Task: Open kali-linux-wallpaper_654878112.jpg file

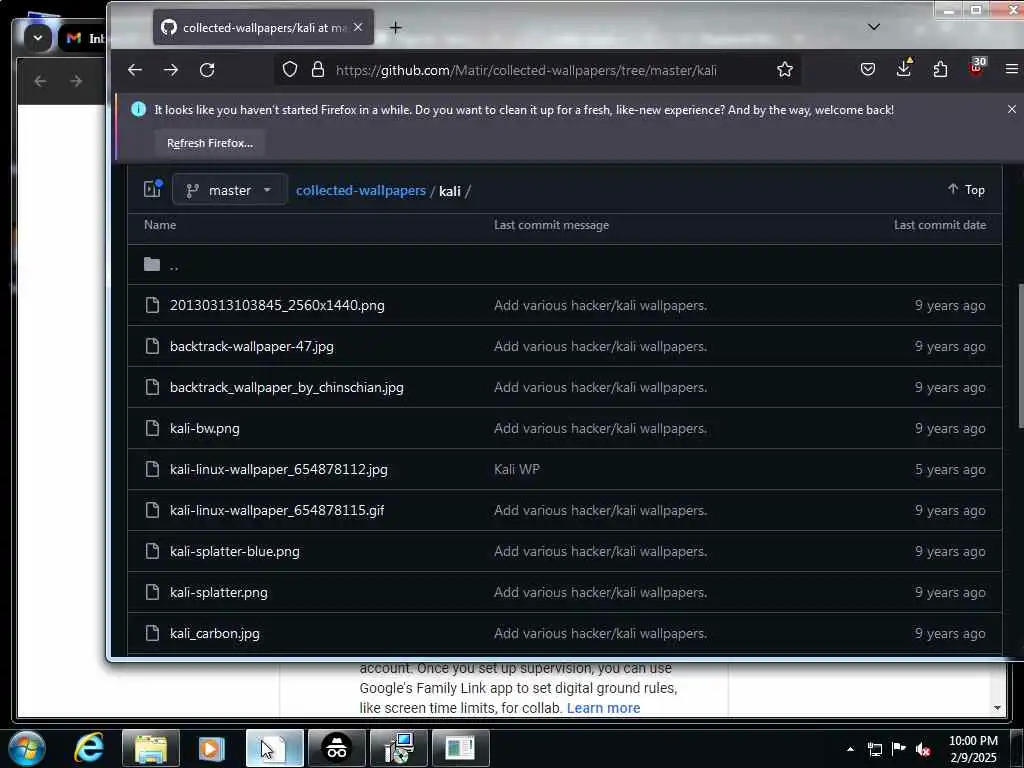Action: (279, 470)
